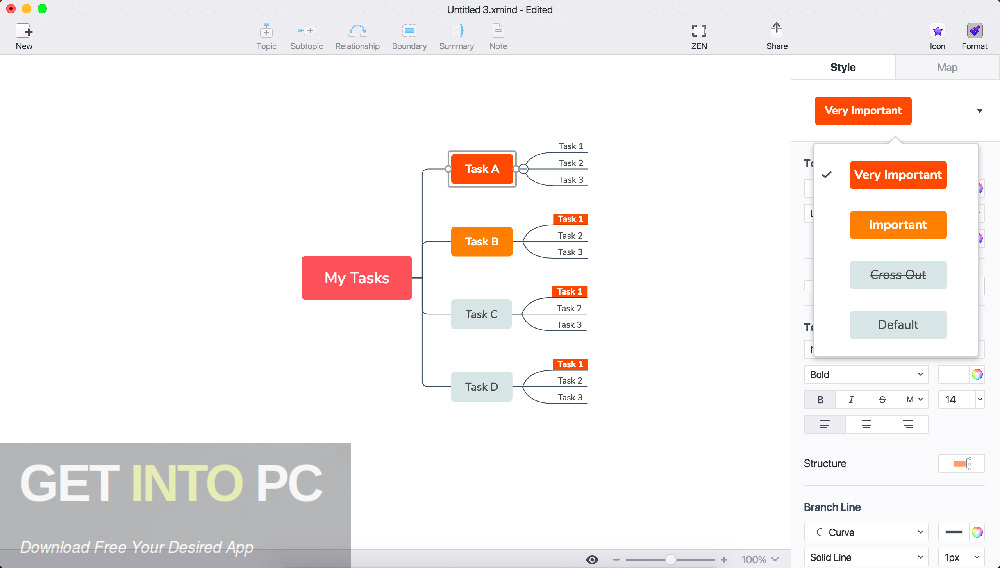Toggle bold text formatting

tap(820, 399)
